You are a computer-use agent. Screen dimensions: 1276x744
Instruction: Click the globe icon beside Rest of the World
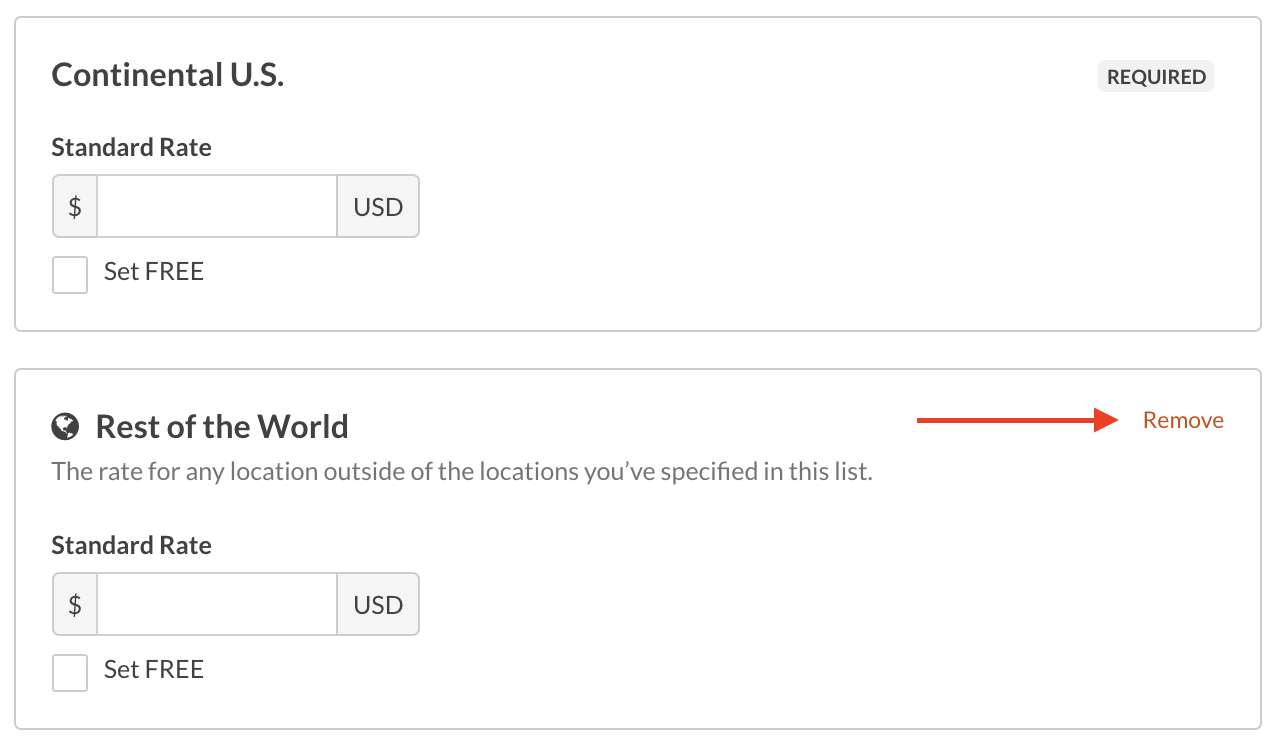65,427
